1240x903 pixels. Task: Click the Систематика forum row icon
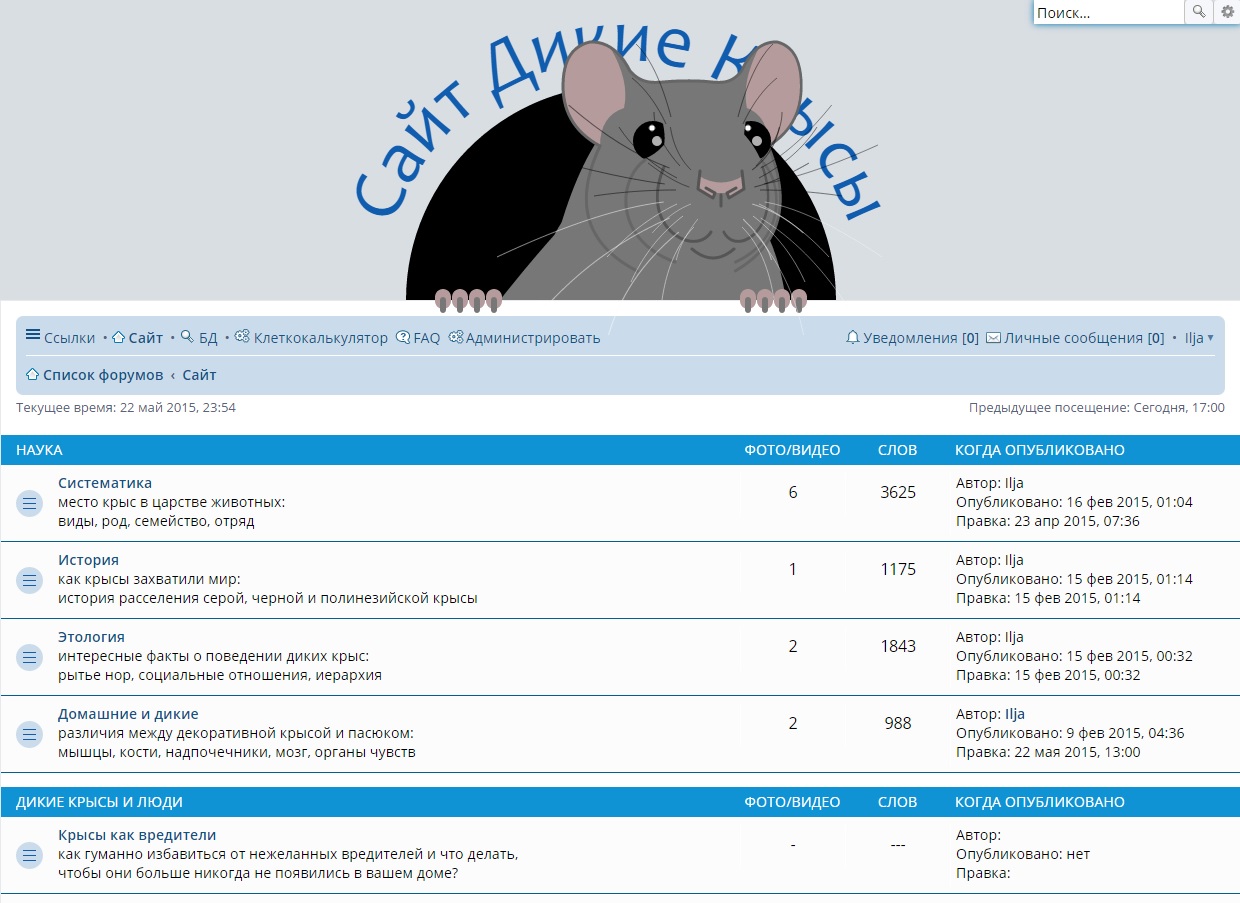click(x=29, y=503)
